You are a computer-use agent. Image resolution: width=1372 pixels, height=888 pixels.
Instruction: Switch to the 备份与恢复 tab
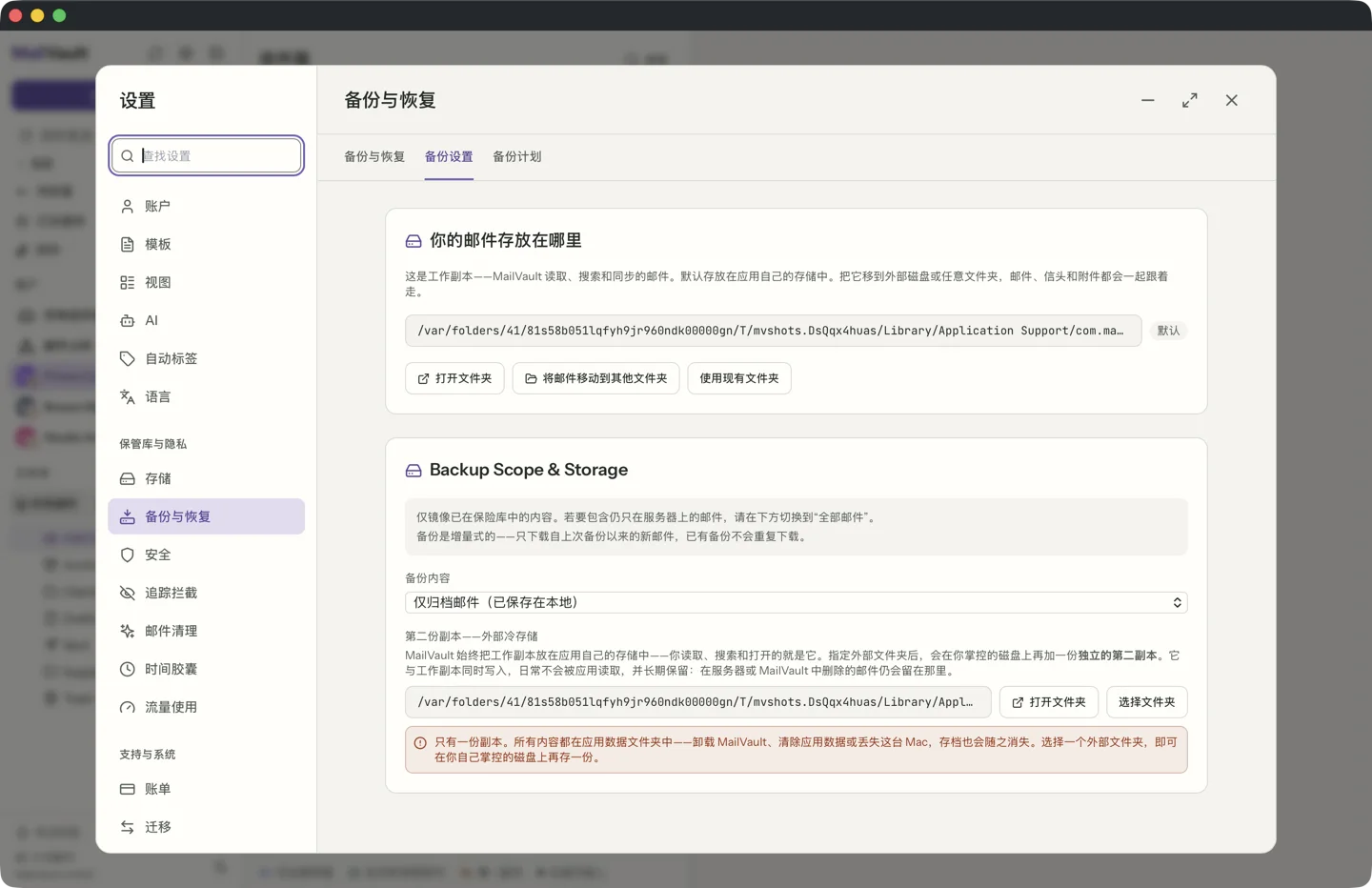374,156
